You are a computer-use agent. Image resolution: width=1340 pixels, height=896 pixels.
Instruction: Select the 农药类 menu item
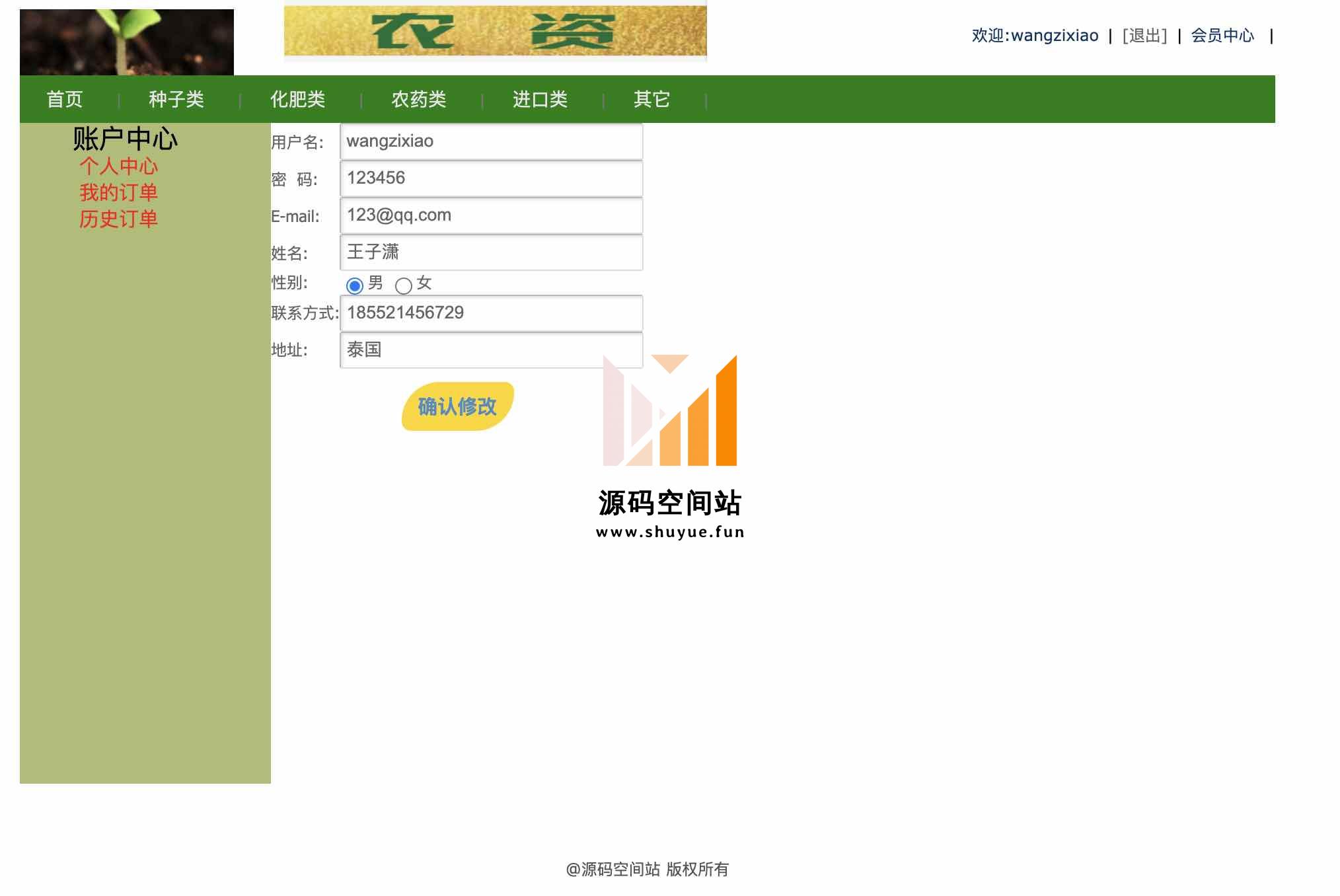419,99
